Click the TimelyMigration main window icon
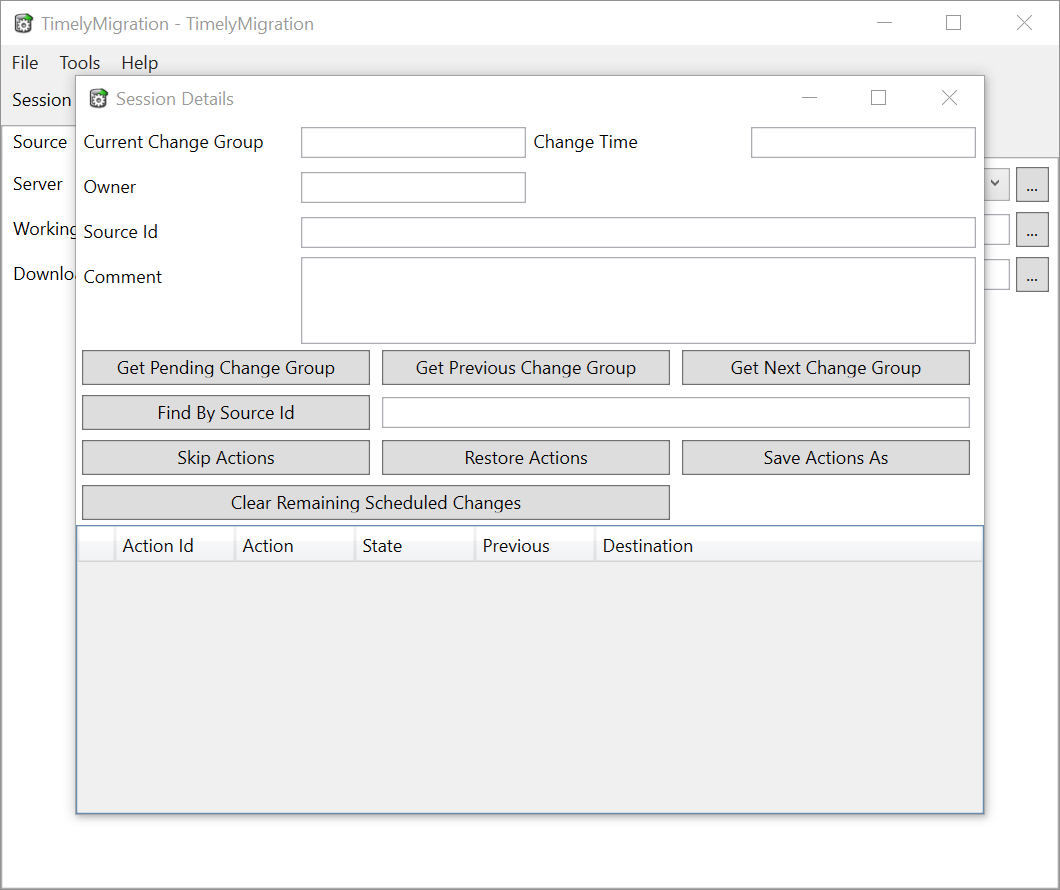Image resolution: width=1060 pixels, height=890 pixels. pyautogui.click(x=24, y=24)
